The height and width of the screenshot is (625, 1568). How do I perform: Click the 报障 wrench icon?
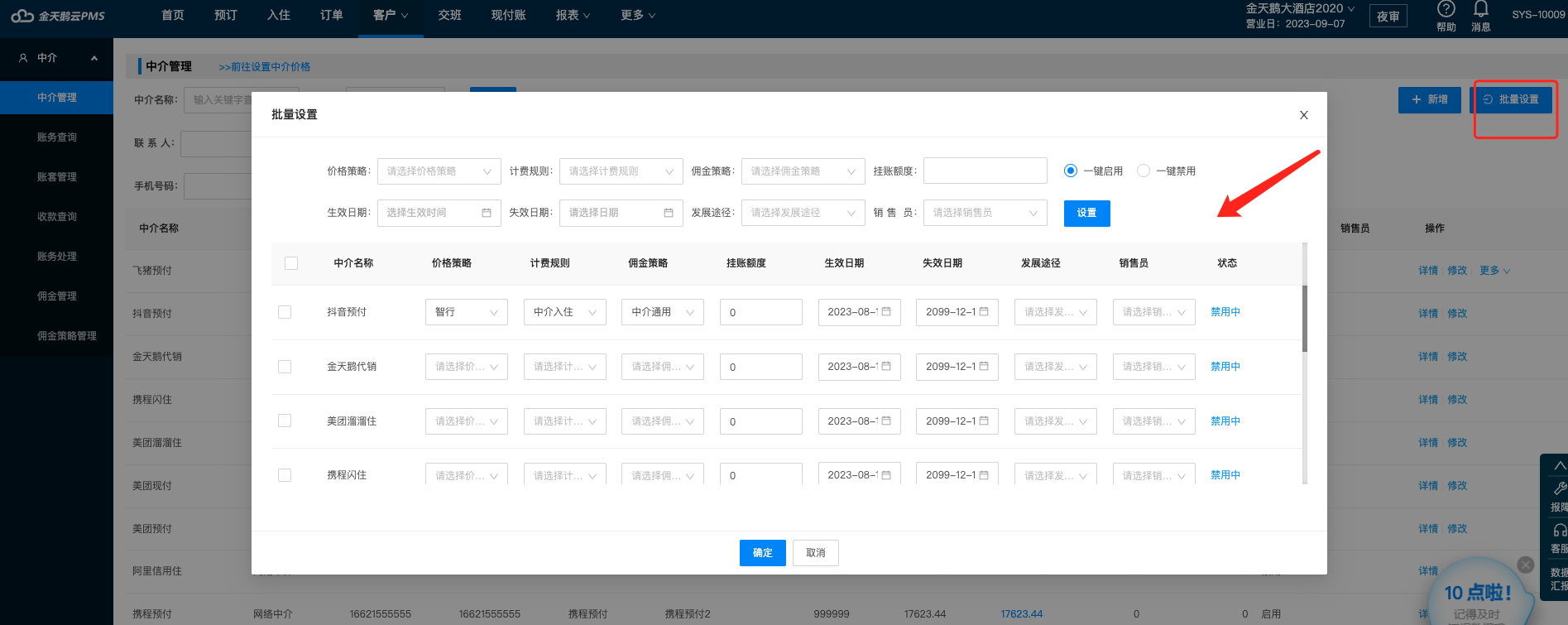tap(1560, 488)
